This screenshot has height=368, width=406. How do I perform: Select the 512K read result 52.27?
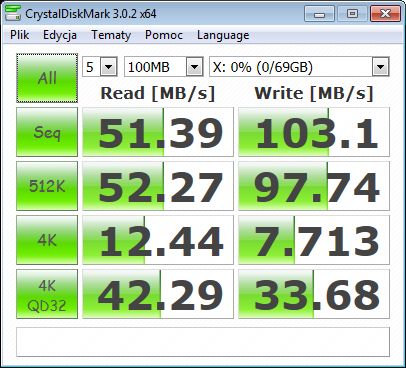(158, 186)
